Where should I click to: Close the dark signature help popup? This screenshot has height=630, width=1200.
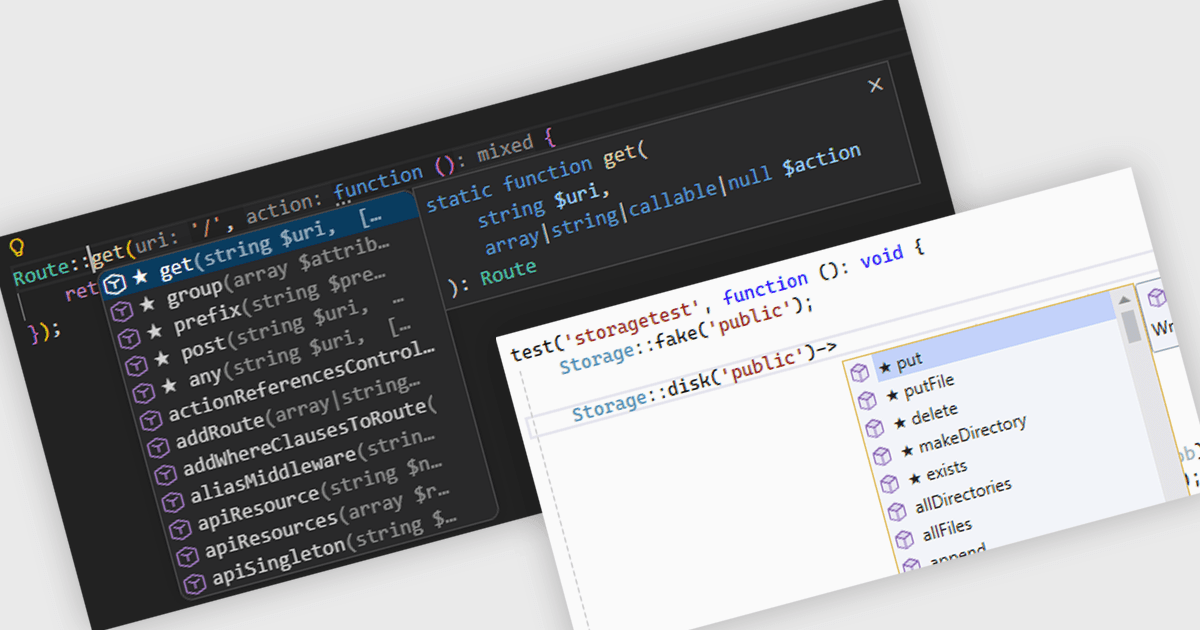pos(876,85)
